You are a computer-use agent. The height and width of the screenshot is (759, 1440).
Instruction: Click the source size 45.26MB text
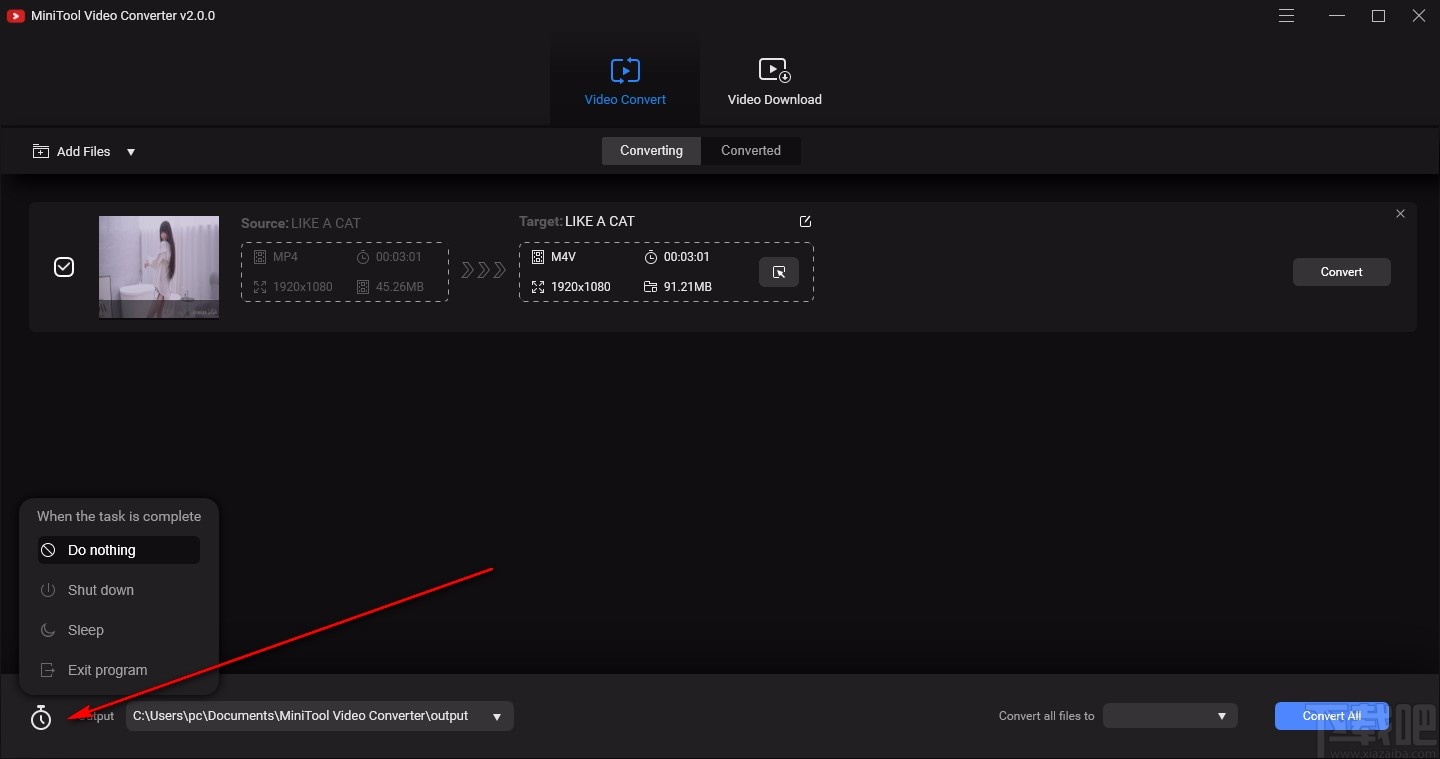400,287
